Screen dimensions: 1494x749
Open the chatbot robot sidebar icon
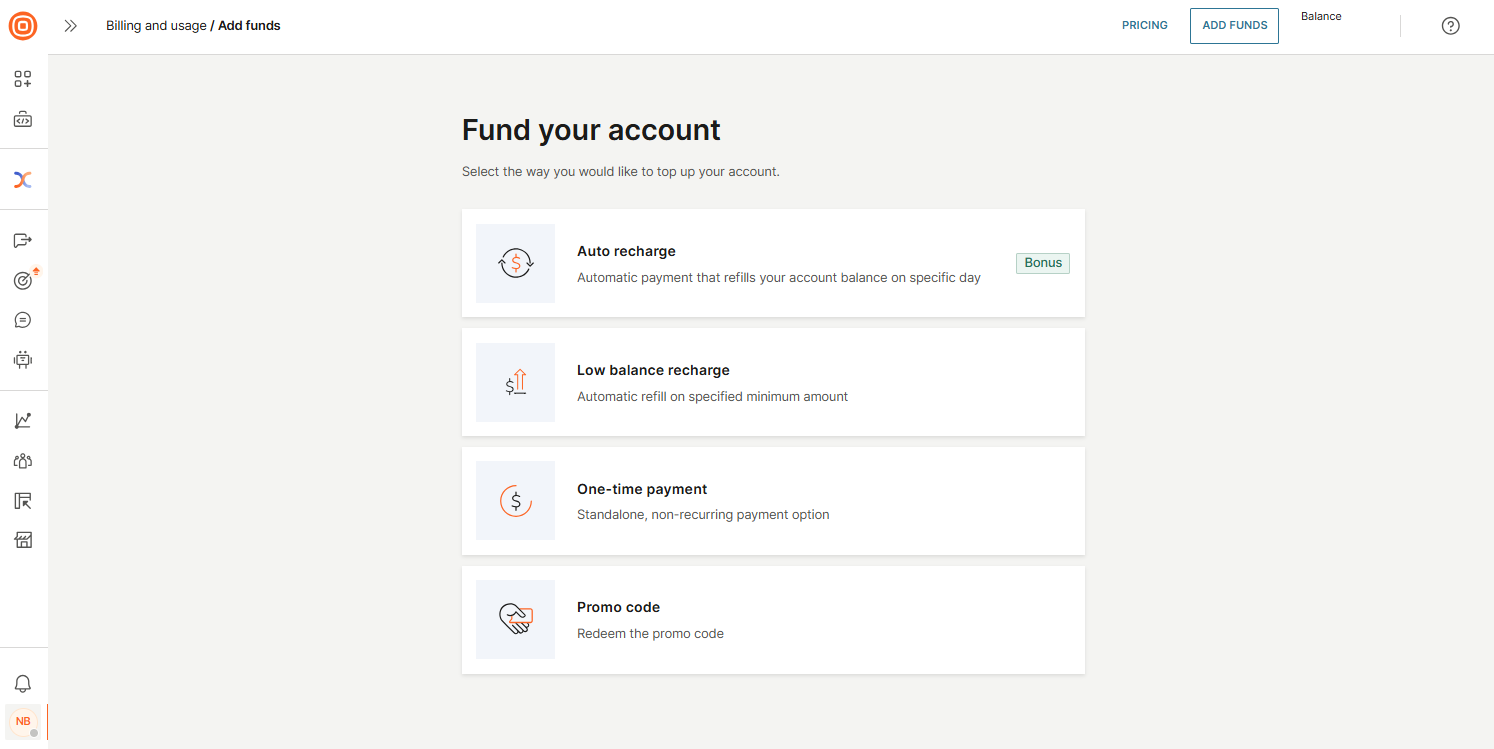click(23, 359)
